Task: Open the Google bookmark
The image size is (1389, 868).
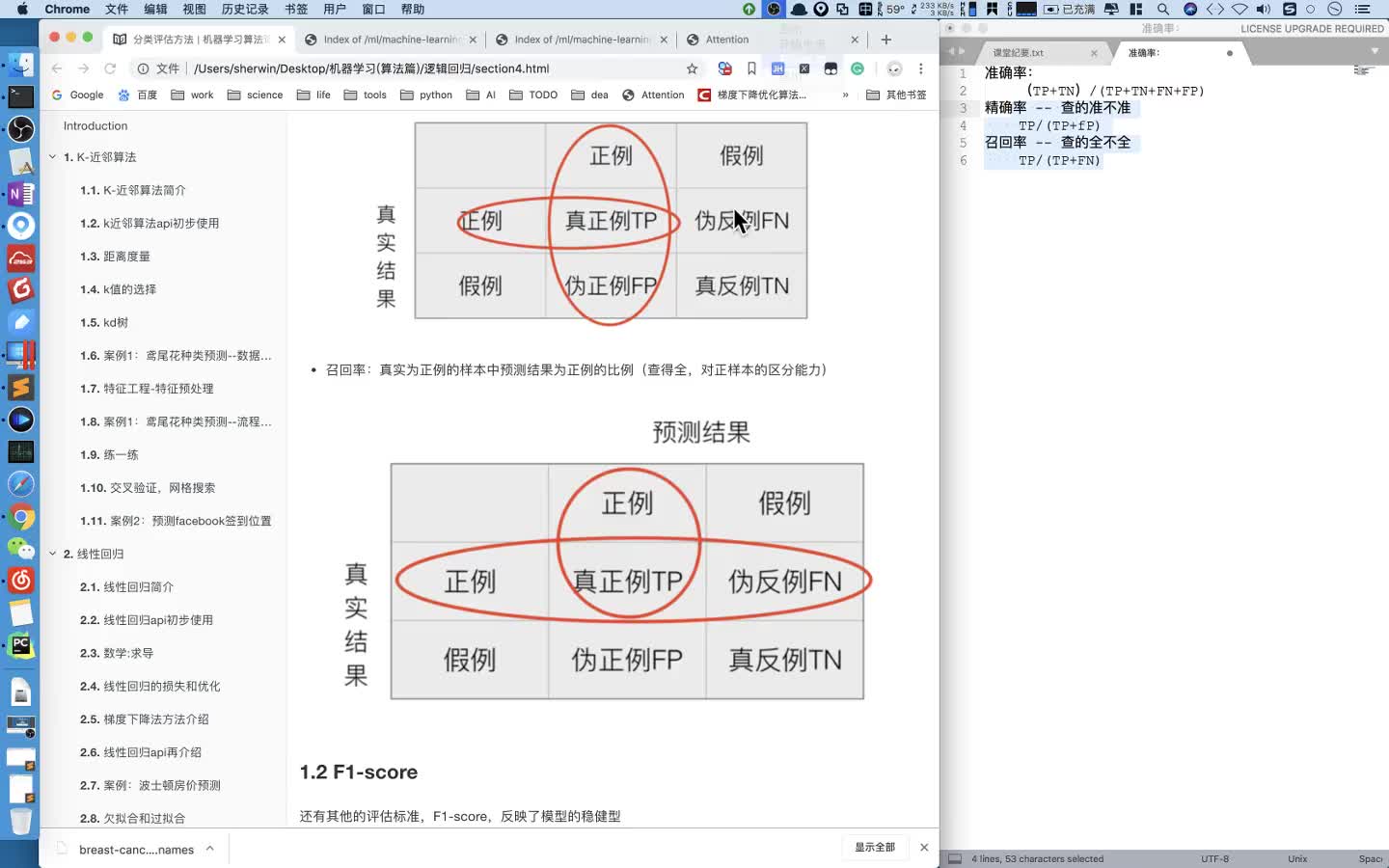Action: pyautogui.click(x=77, y=95)
